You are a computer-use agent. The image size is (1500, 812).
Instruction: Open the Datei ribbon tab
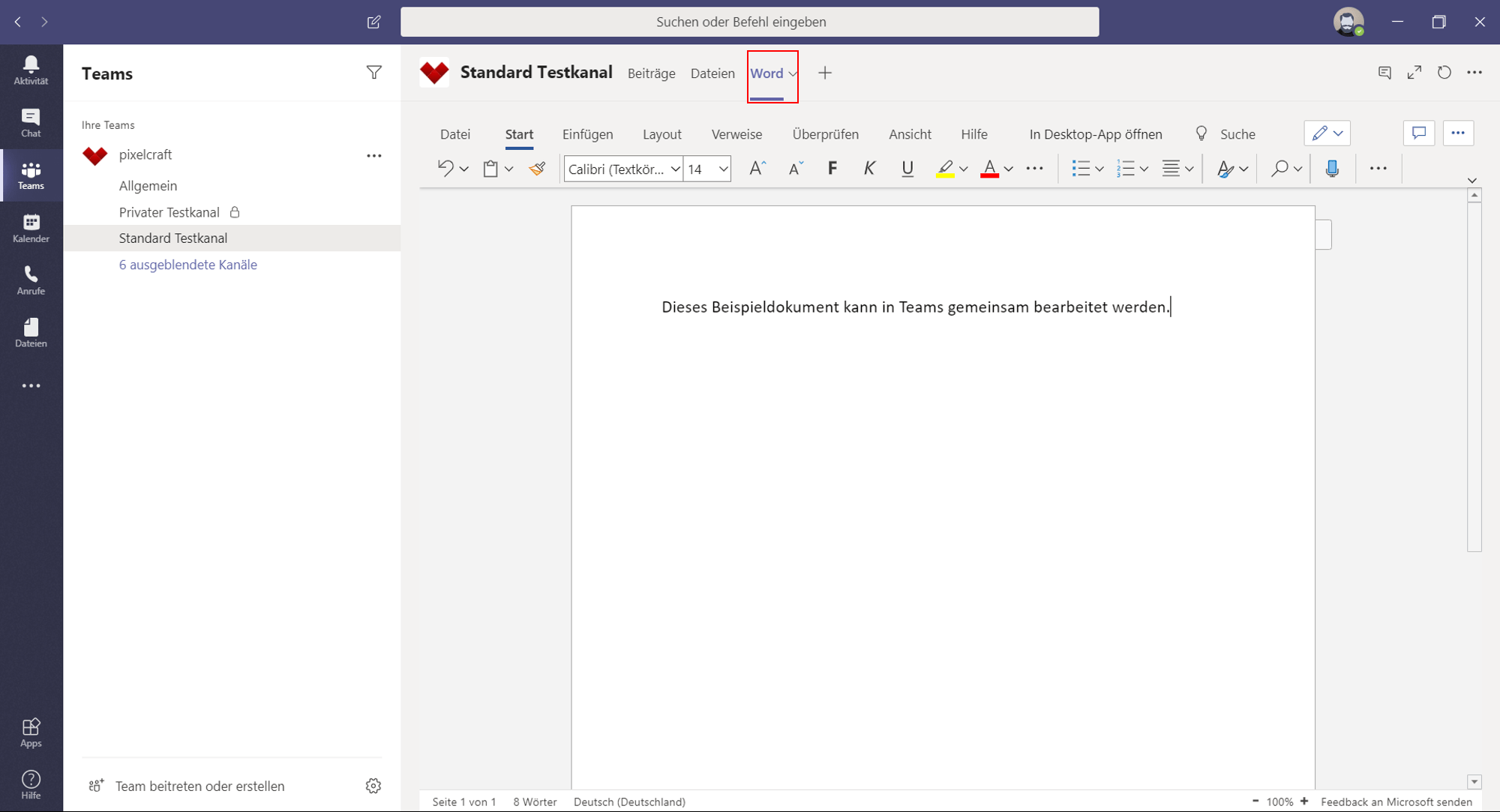pos(455,134)
